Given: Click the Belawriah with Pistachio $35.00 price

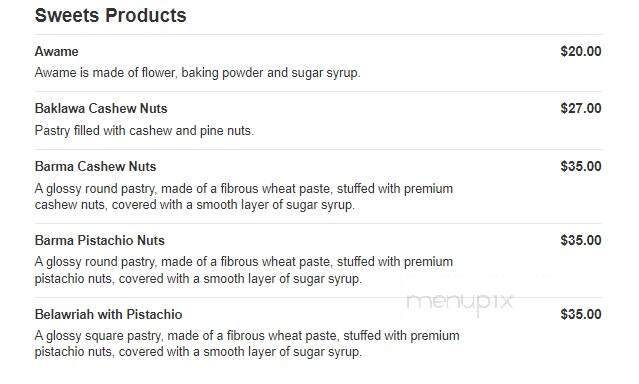Looking at the screenshot, I should click(x=581, y=314).
